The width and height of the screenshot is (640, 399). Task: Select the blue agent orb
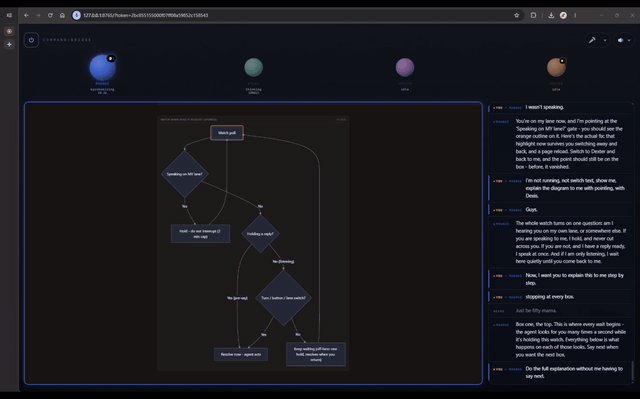(x=102, y=67)
